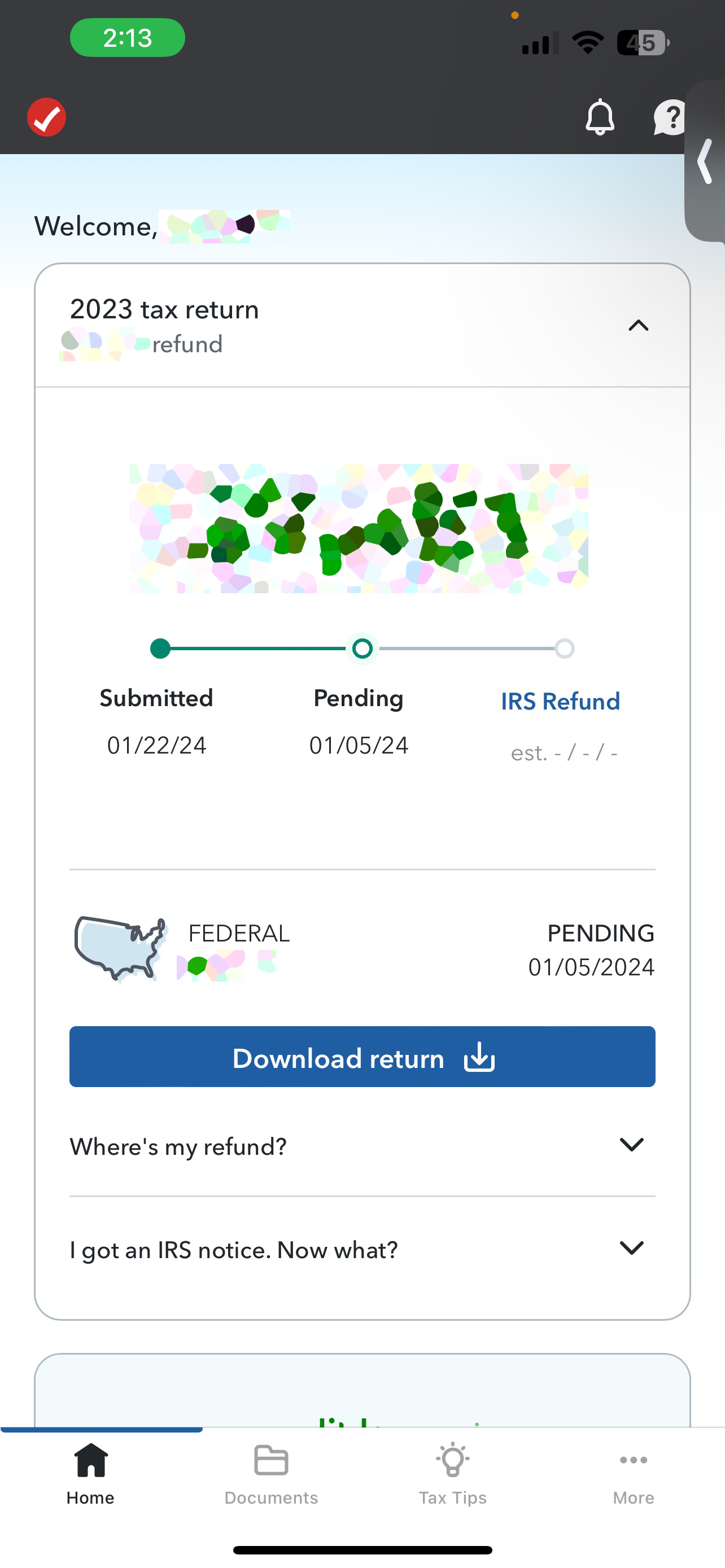Select the IRS Refund progress marker
The image size is (725, 1568).
pyautogui.click(x=564, y=649)
